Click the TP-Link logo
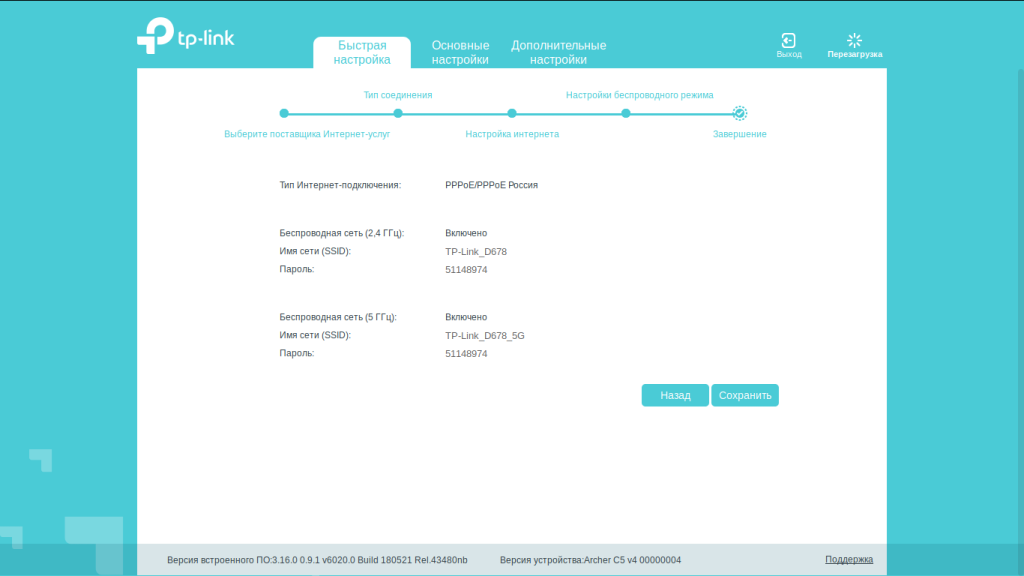The image size is (1024, 576). pos(185,35)
